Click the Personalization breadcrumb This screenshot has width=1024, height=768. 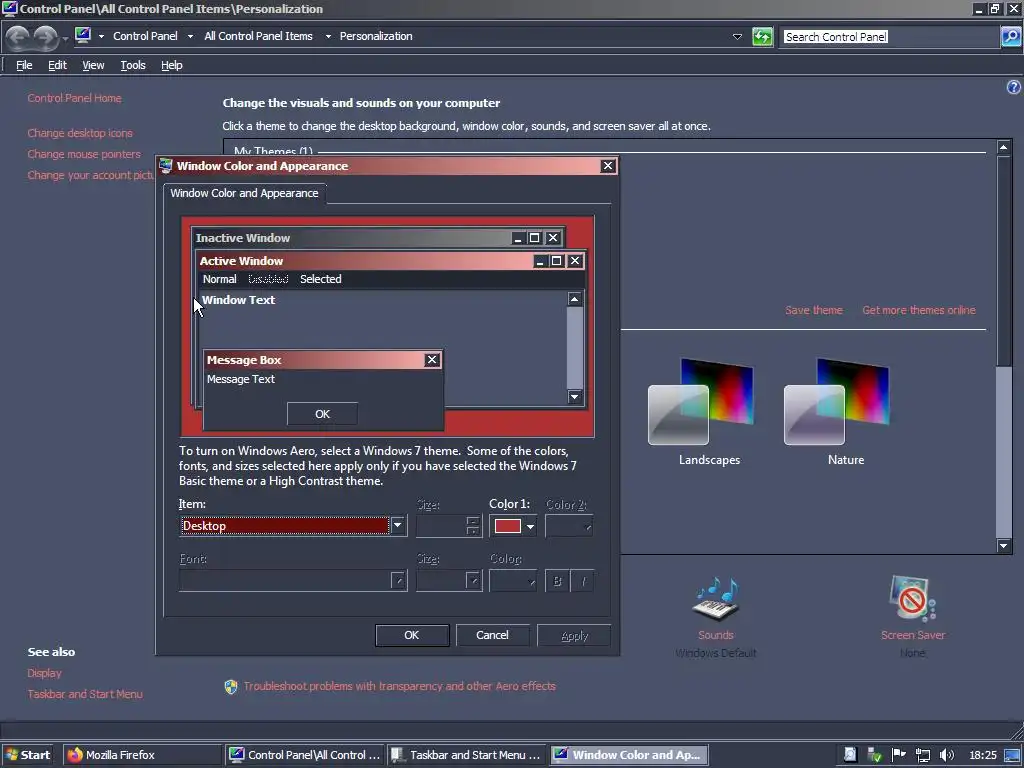pos(376,37)
